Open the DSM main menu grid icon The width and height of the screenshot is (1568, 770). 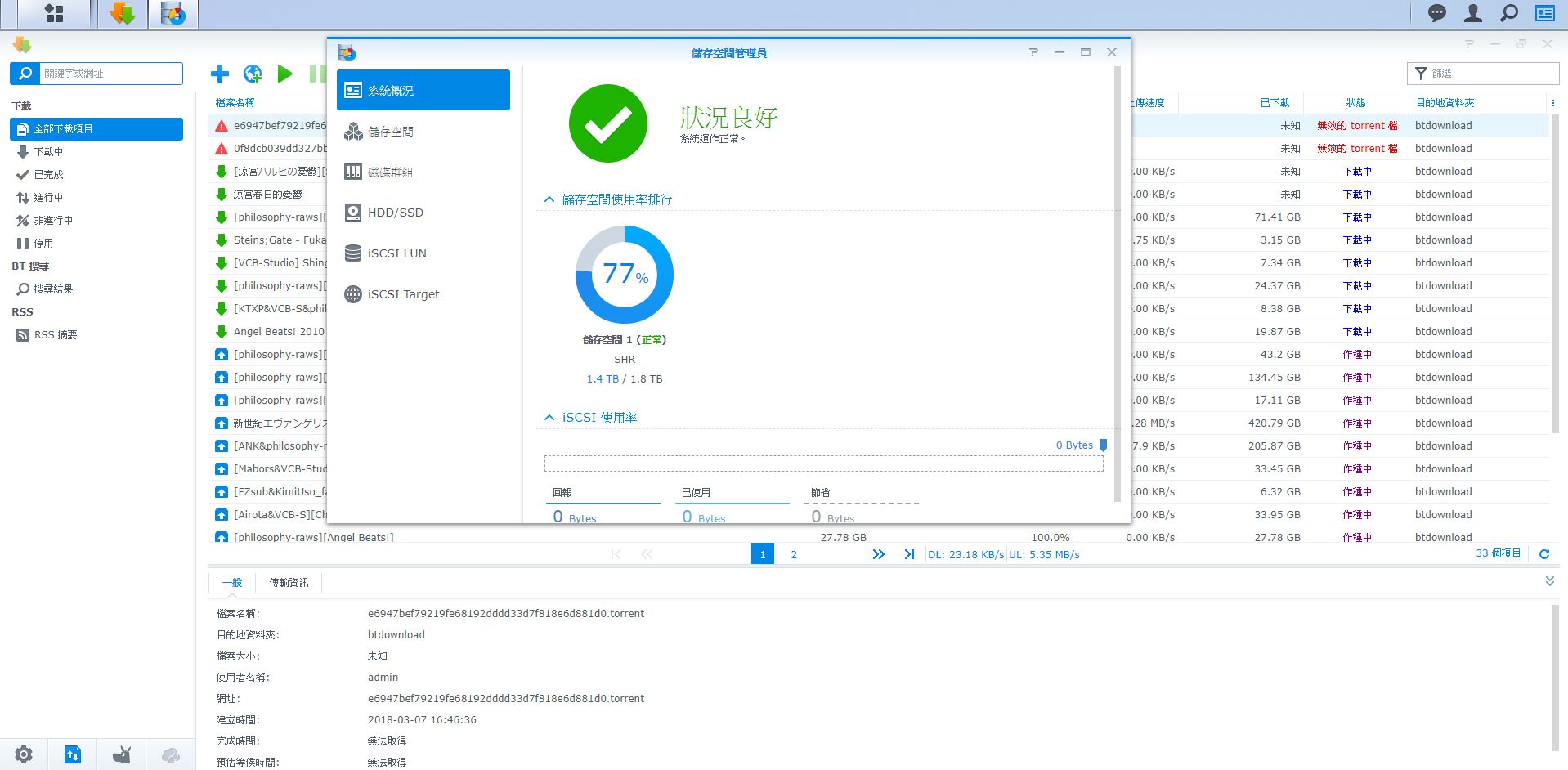coord(54,13)
